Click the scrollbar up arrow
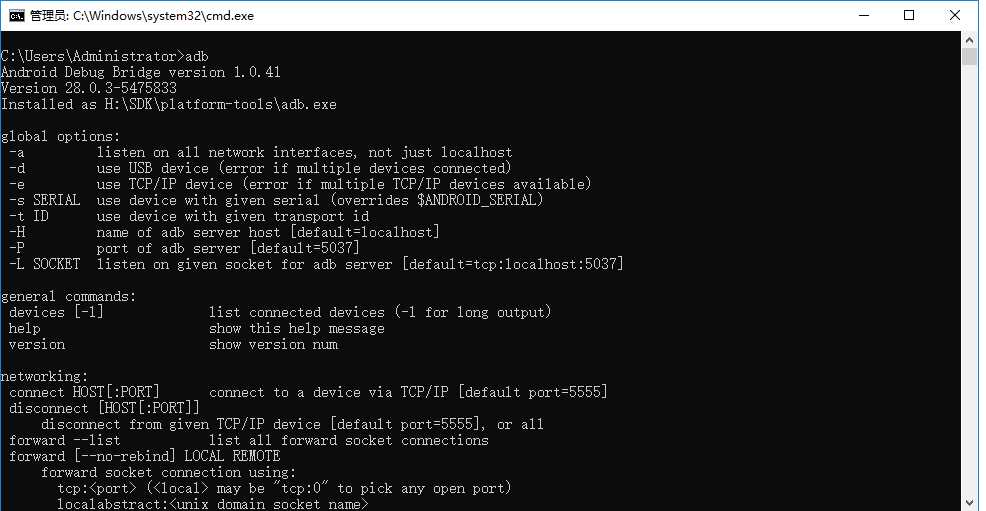 (x=969, y=40)
